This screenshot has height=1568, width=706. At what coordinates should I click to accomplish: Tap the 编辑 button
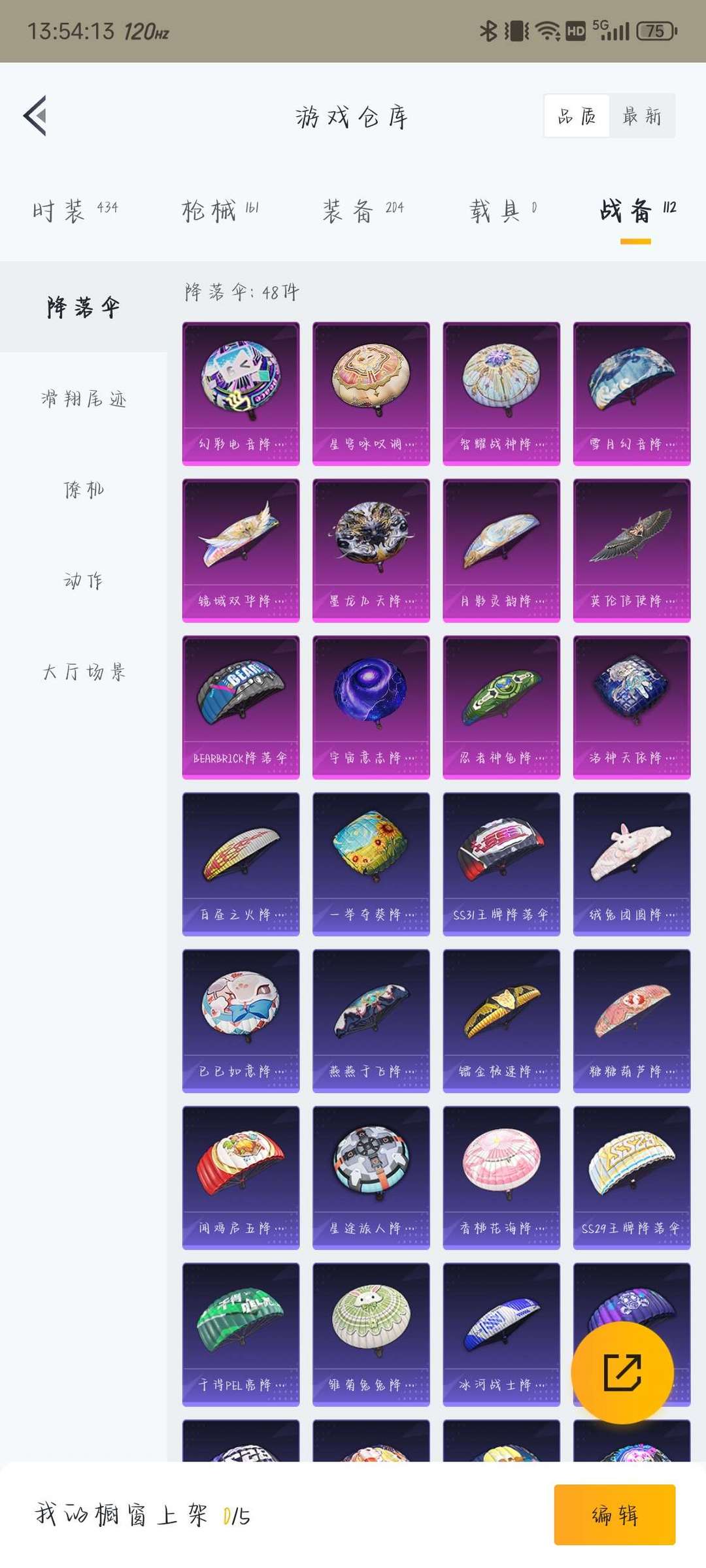click(x=614, y=1514)
